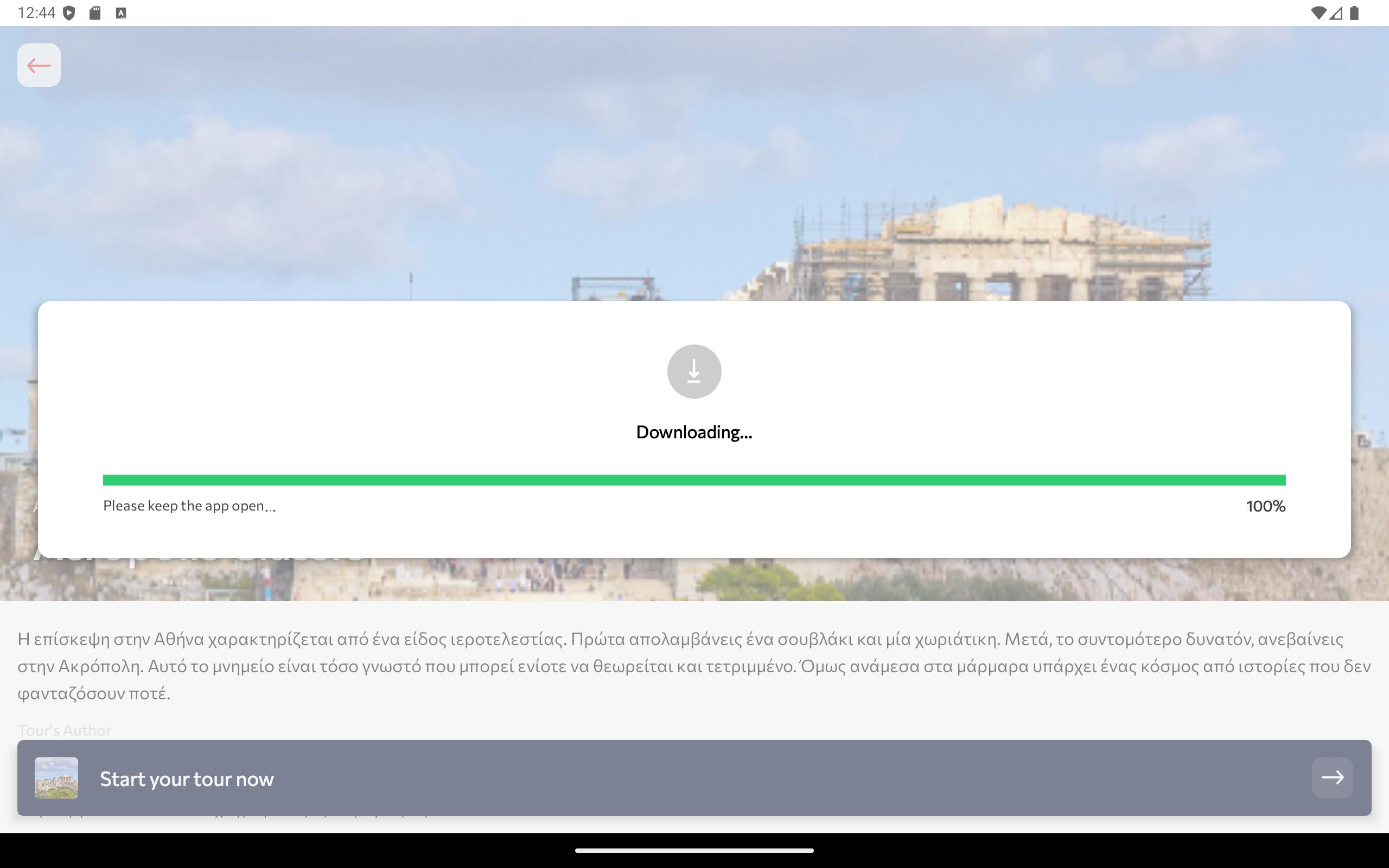The image size is (1389, 868).
Task: Tap the home gesture bar at bottom
Action: tap(694, 850)
